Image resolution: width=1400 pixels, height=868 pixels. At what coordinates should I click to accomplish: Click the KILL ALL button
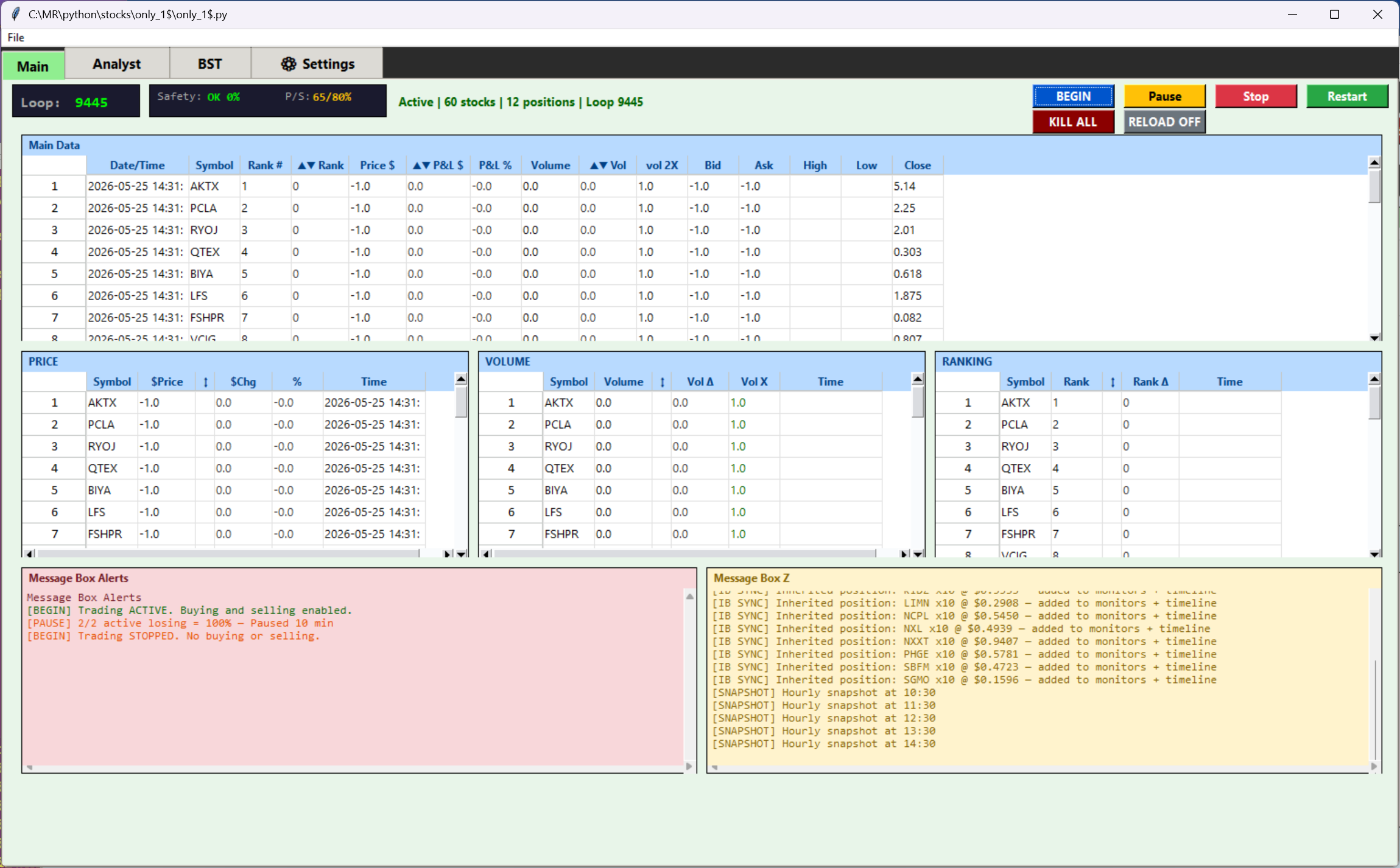pyautogui.click(x=1073, y=122)
